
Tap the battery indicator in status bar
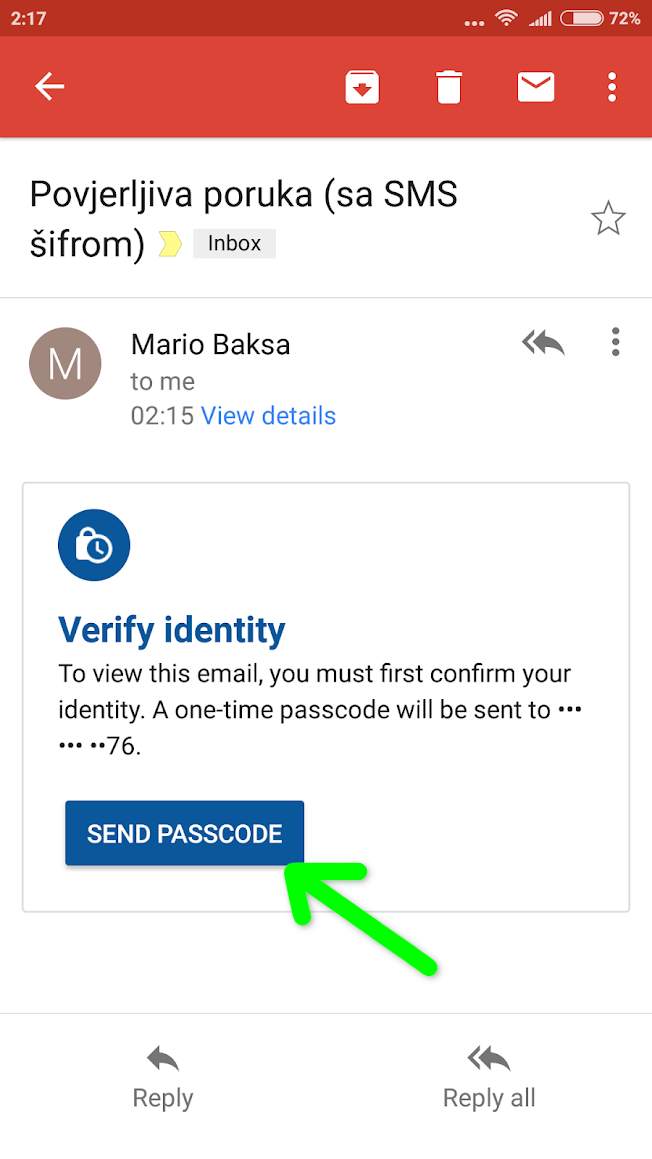581,17
